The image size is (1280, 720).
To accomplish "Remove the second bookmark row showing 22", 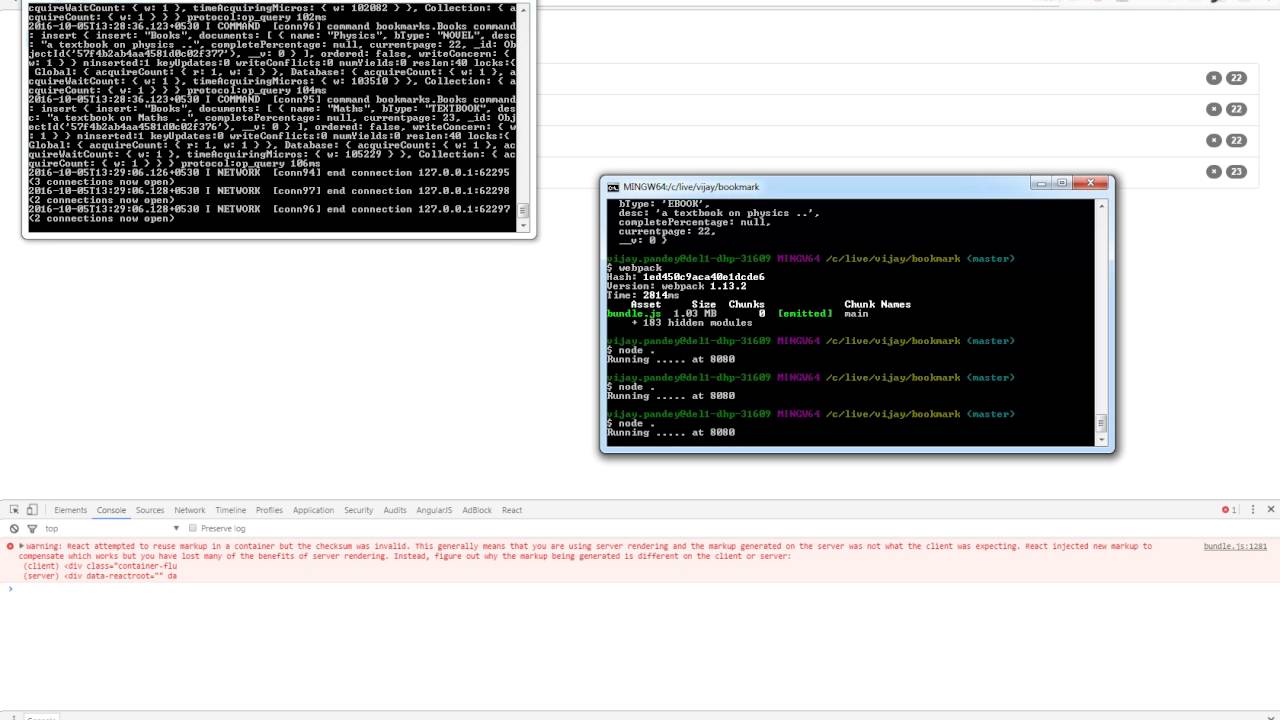I will [x=1214, y=109].
